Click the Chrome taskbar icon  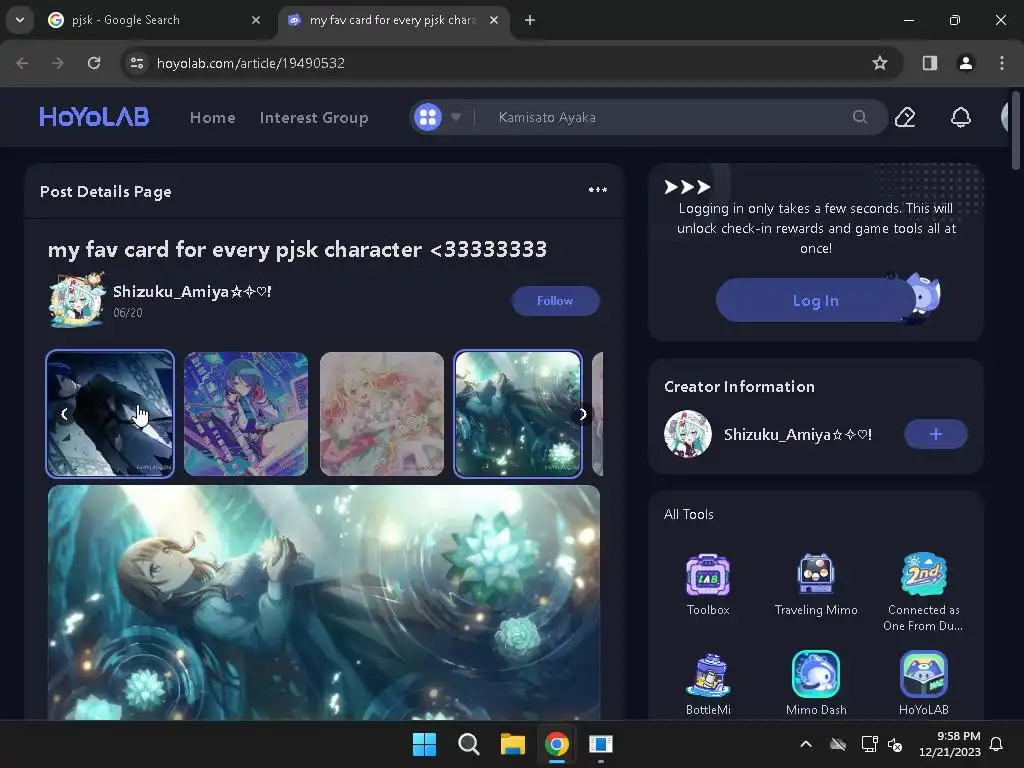point(557,744)
